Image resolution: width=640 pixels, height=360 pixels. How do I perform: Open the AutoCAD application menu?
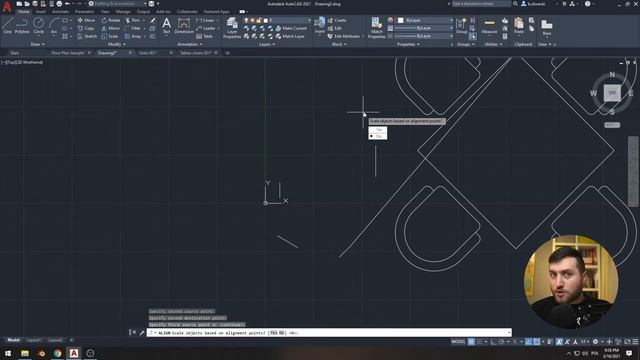[7, 7]
